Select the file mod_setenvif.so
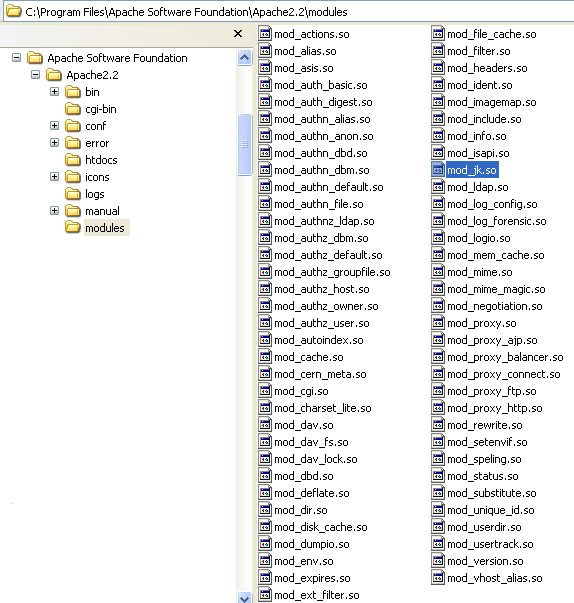Image resolution: width=574 pixels, height=603 pixels. click(x=487, y=442)
